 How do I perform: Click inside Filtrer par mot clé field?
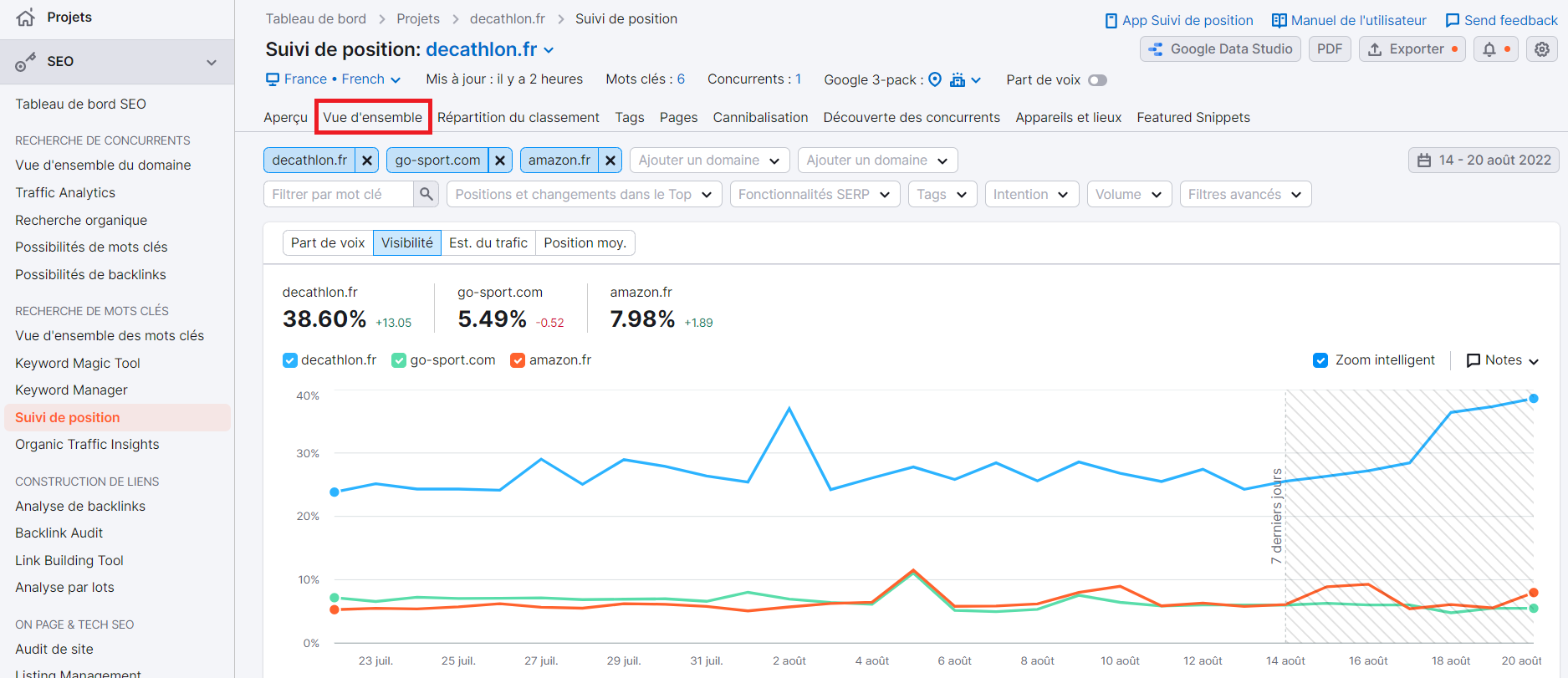point(339,194)
